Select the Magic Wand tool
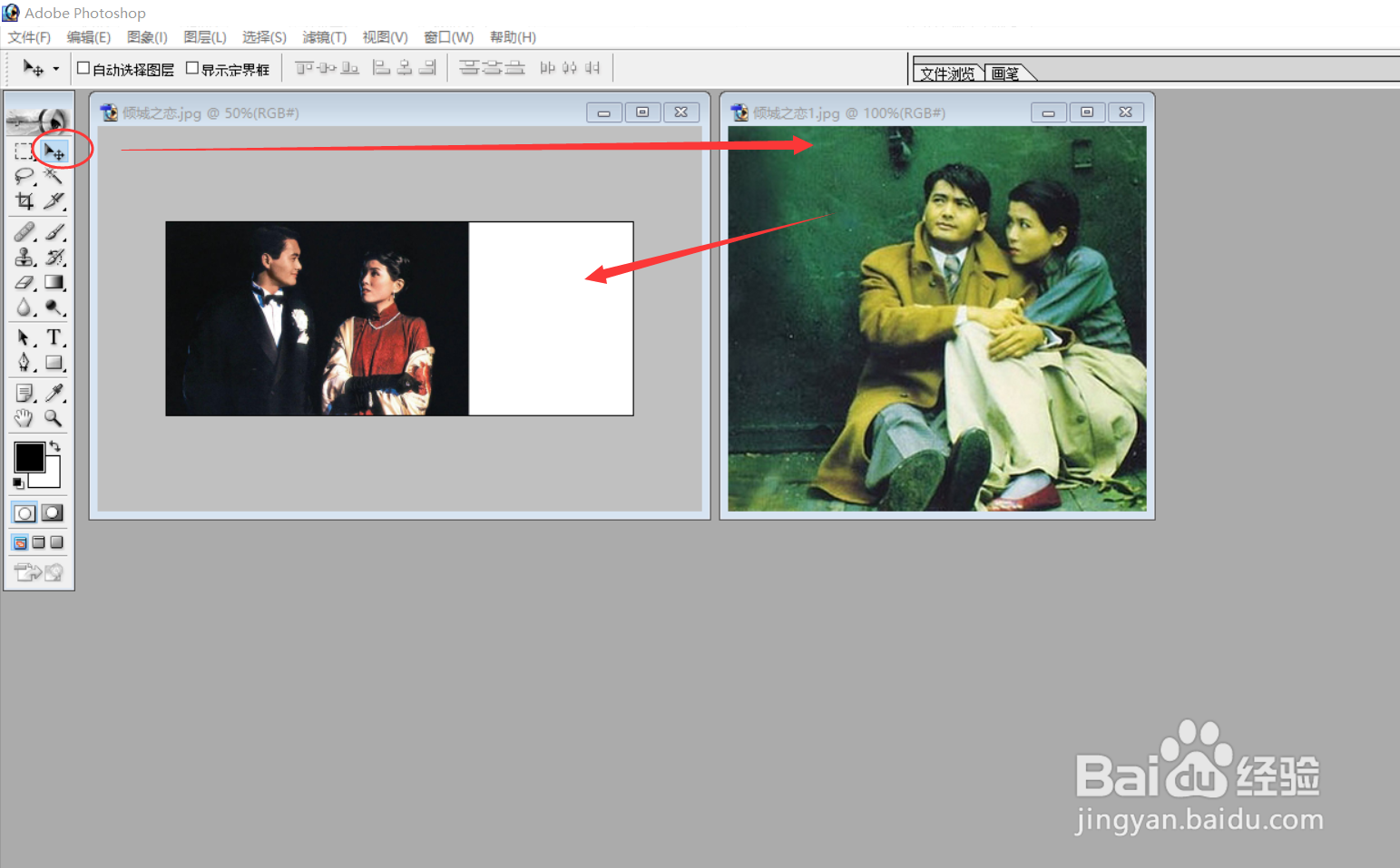 [x=54, y=176]
